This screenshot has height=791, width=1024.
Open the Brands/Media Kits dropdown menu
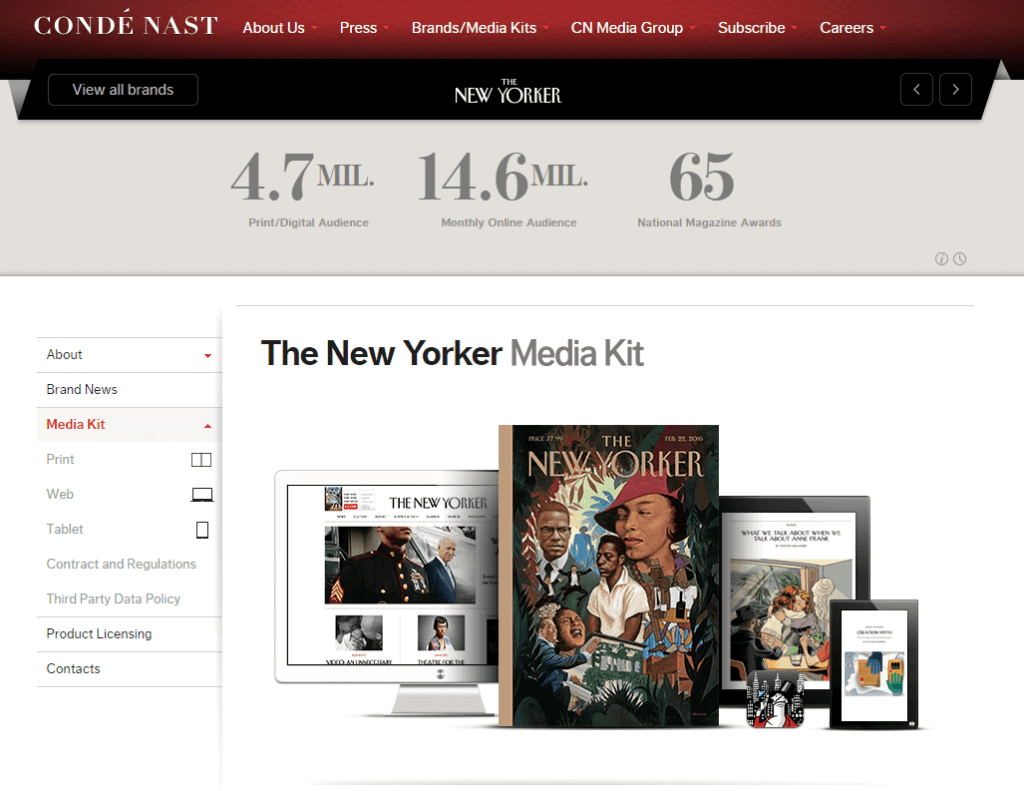[480, 27]
